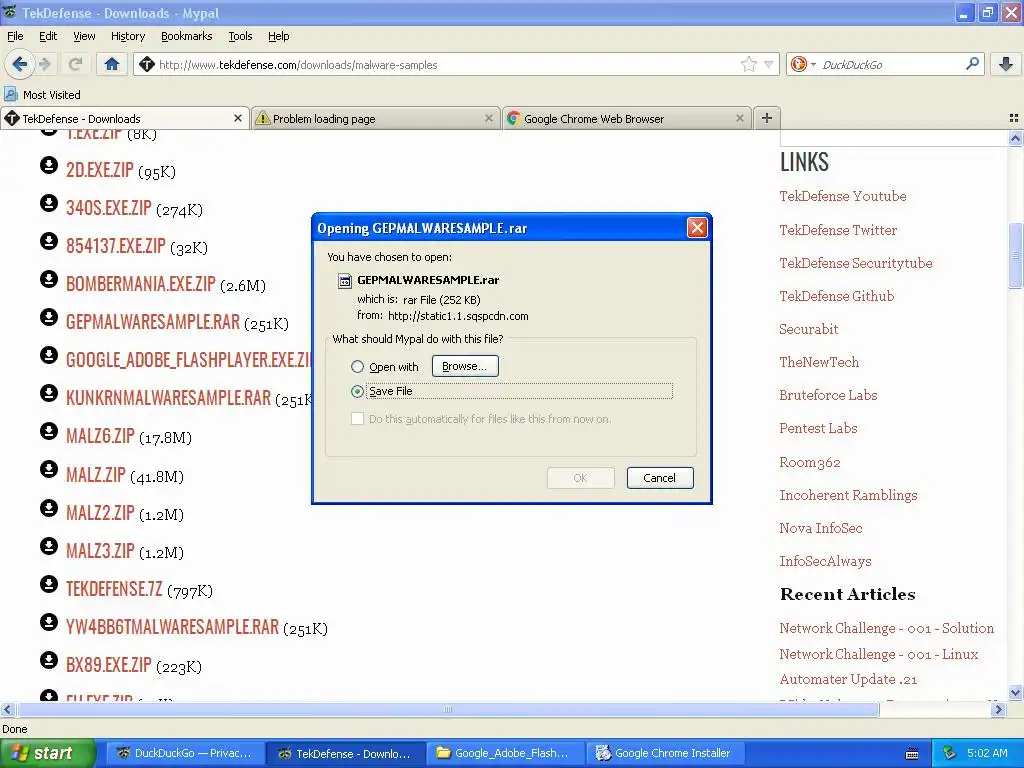Image resolution: width=1024 pixels, height=768 pixels.
Task: Switch to Problem loading page tab
Action: pyautogui.click(x=376, y=118)
